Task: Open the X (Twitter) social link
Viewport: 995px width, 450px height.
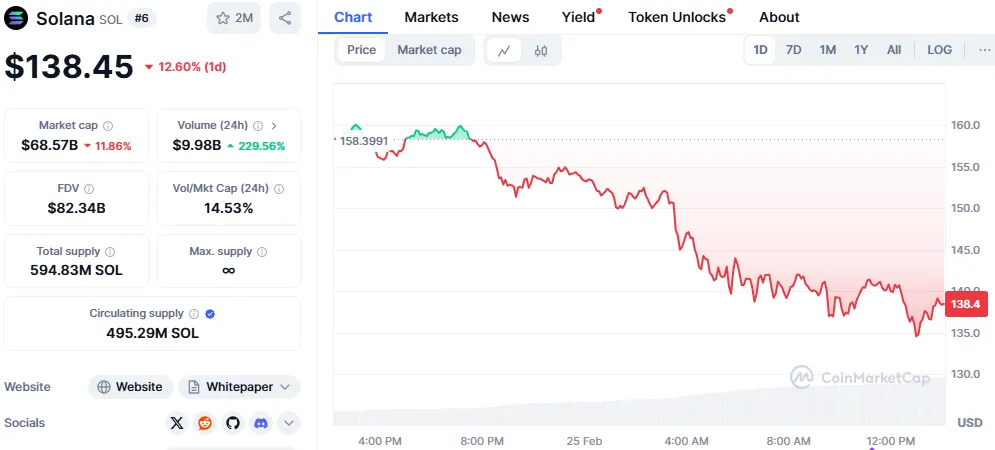Action: pos(177,423)
